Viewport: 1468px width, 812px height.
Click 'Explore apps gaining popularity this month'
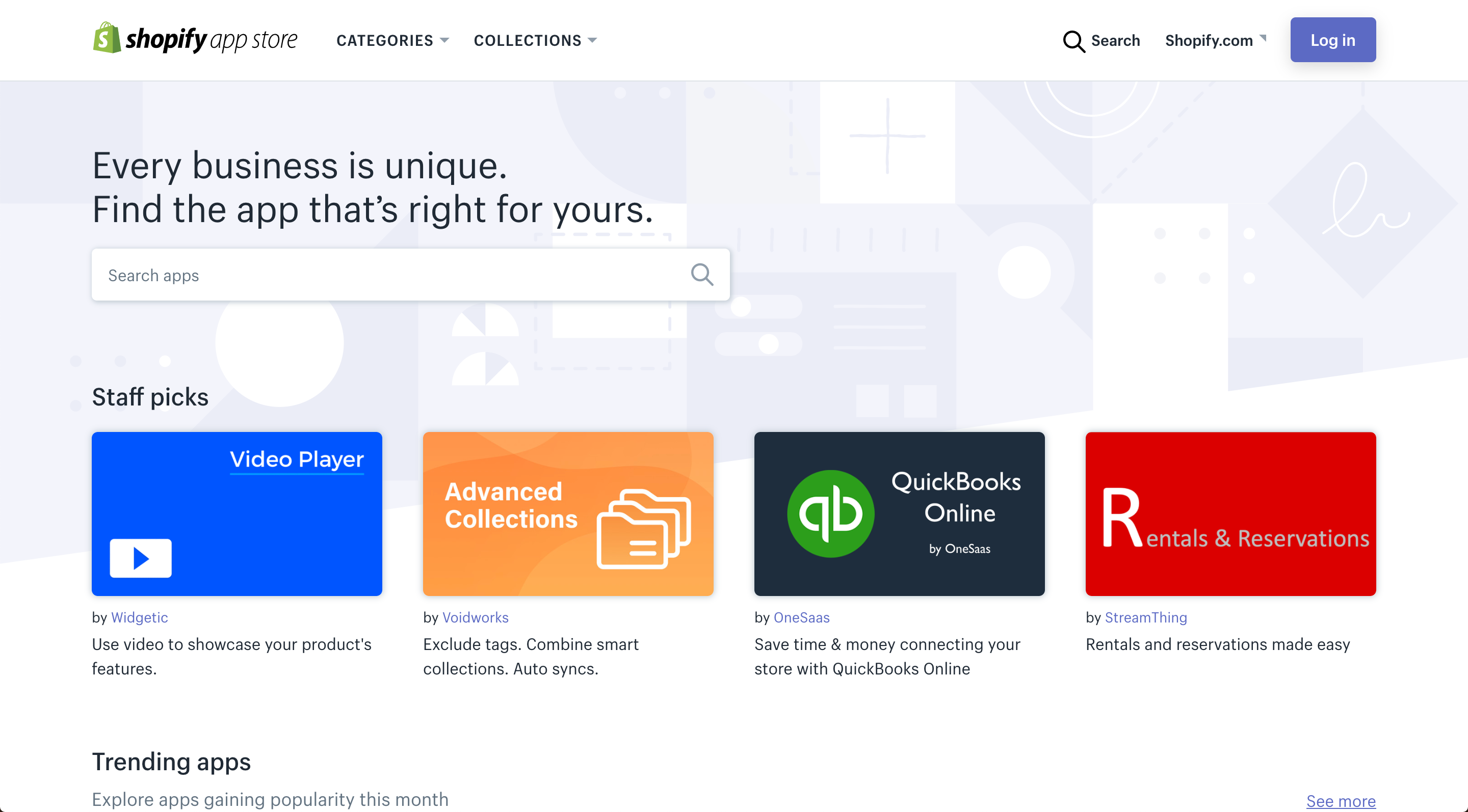[270, 799]
